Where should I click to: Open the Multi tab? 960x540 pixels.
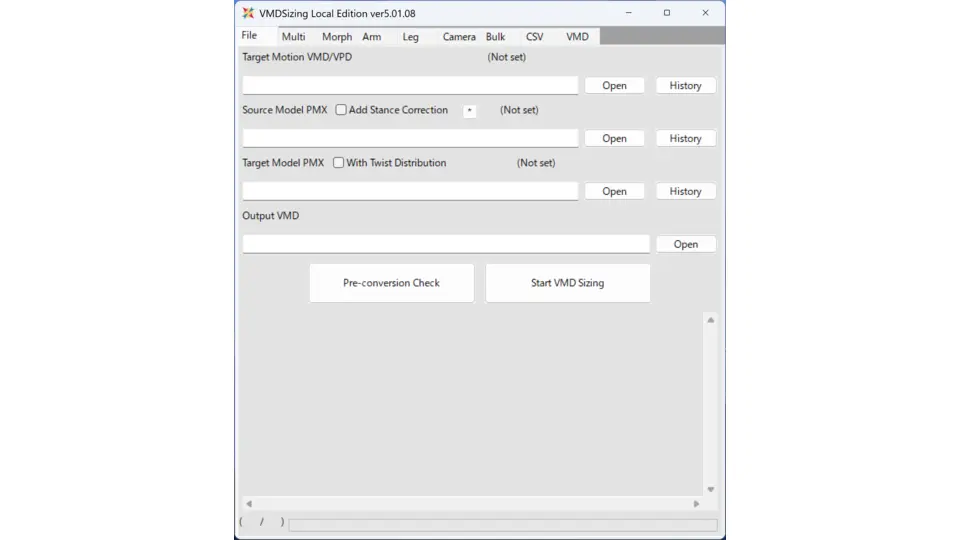(x=293, y=37)
